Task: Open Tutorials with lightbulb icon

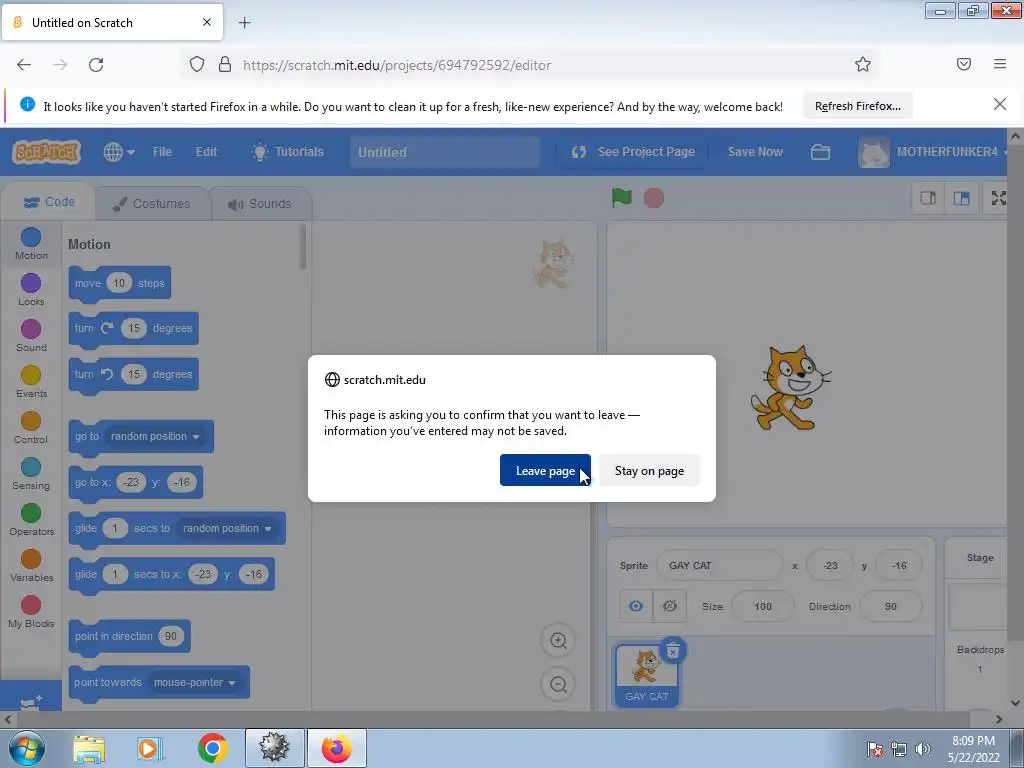Action: point(287,152)
